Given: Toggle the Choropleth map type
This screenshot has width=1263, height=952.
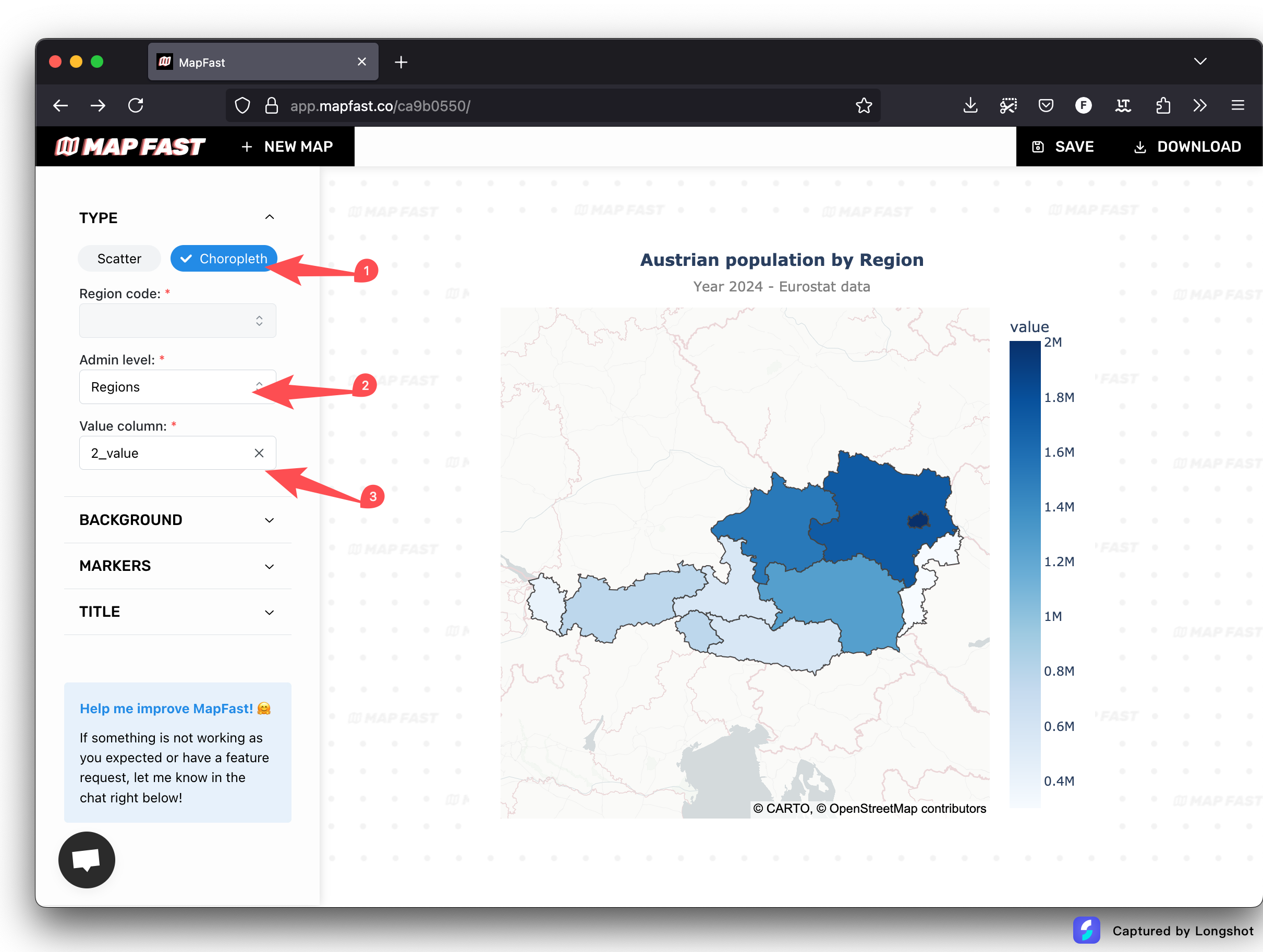Looking at the screenshot, I should pyautogui.click(x=223, y=259).
